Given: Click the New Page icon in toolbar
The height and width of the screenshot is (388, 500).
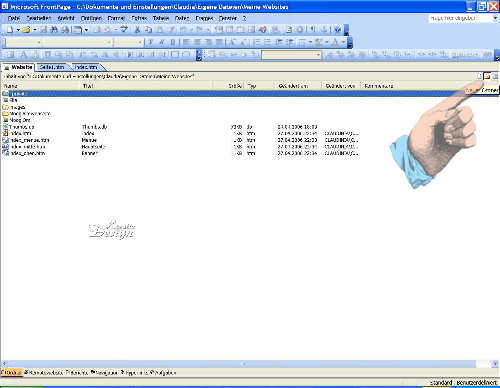Looking at the screenshot, I should point(10,30).
